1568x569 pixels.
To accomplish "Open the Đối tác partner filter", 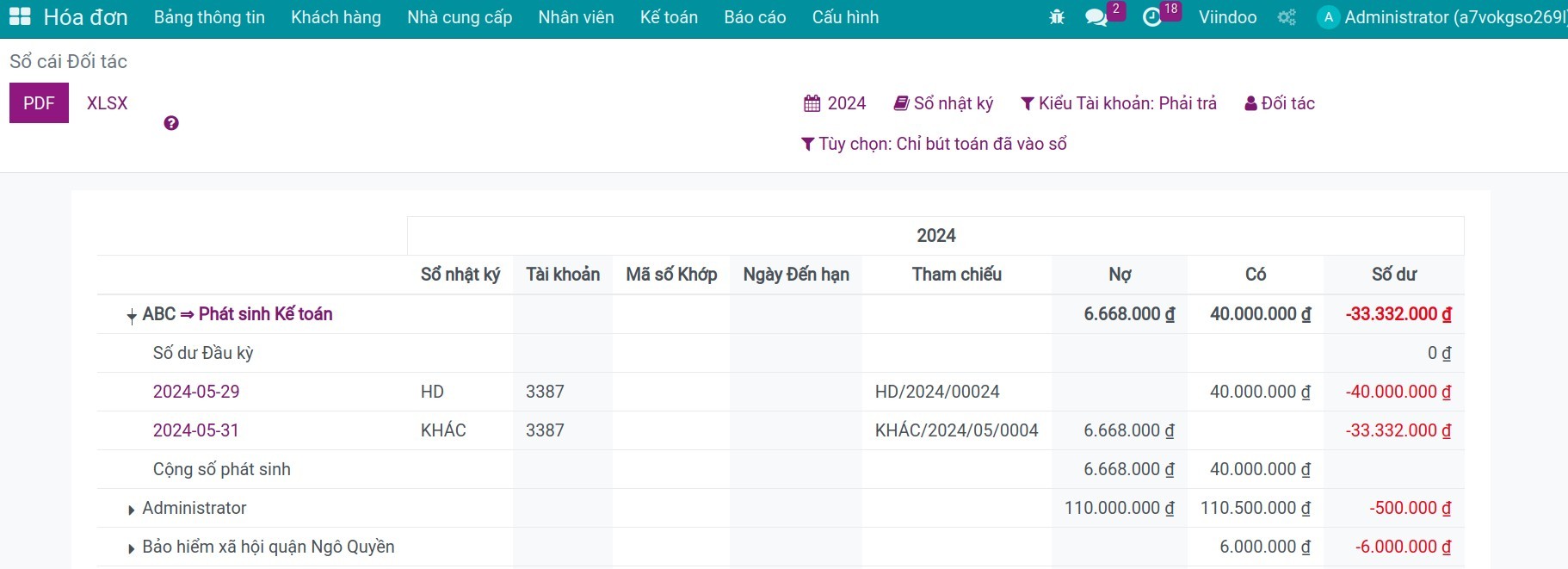I will [1280, 103].
